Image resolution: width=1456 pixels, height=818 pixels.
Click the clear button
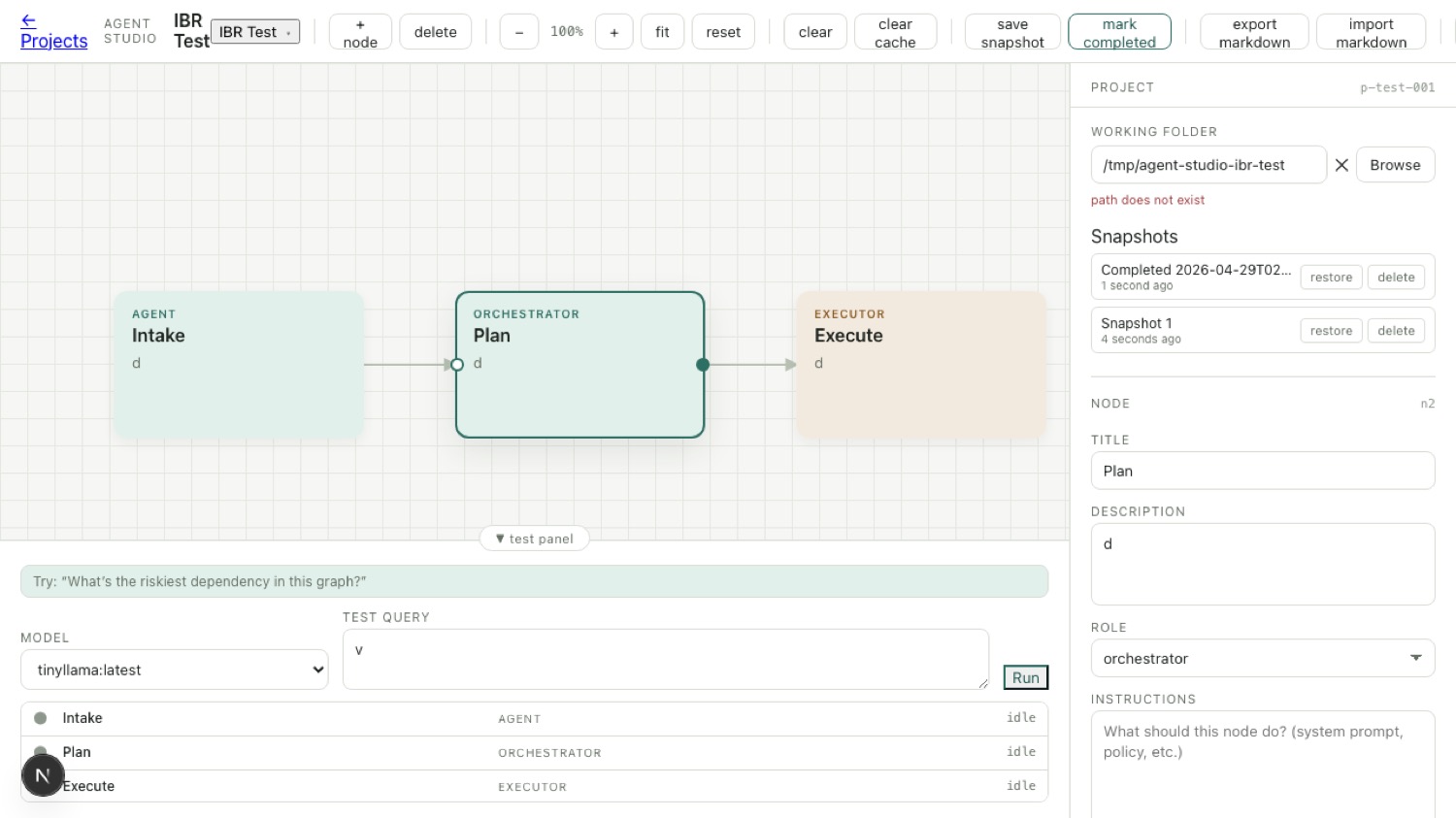[815, 32]
